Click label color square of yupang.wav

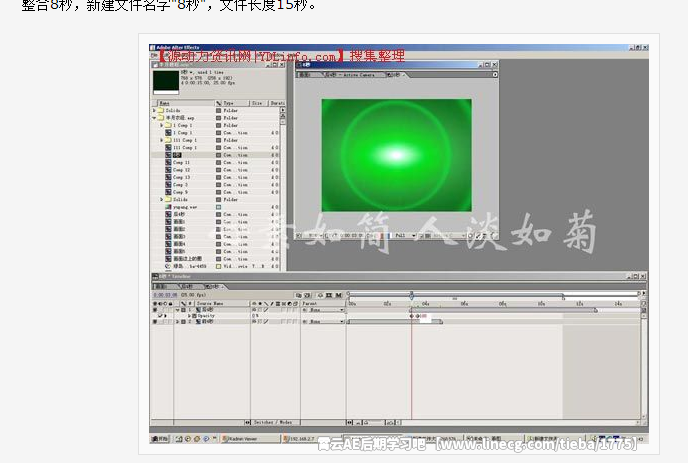(x=219, y=207)
